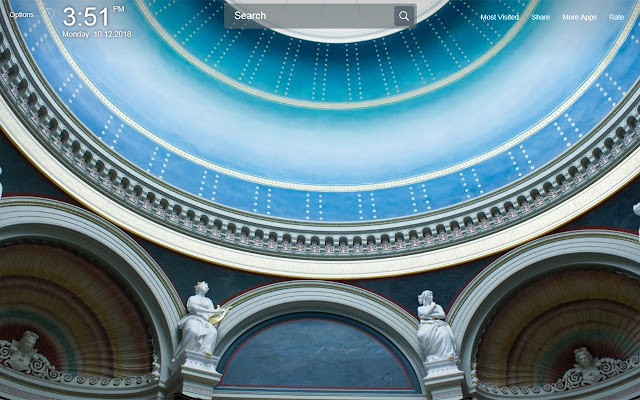Screen dimensions: 640x400
Task: Click the Share link
Action: (540, 17)
